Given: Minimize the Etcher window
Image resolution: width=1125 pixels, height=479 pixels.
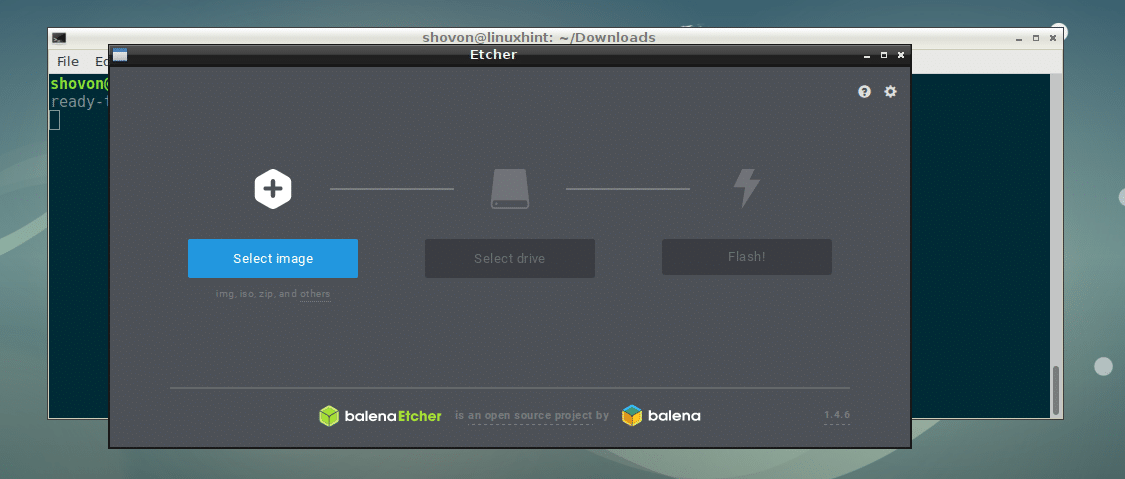Looking at the screenshot, I should 867,55.
